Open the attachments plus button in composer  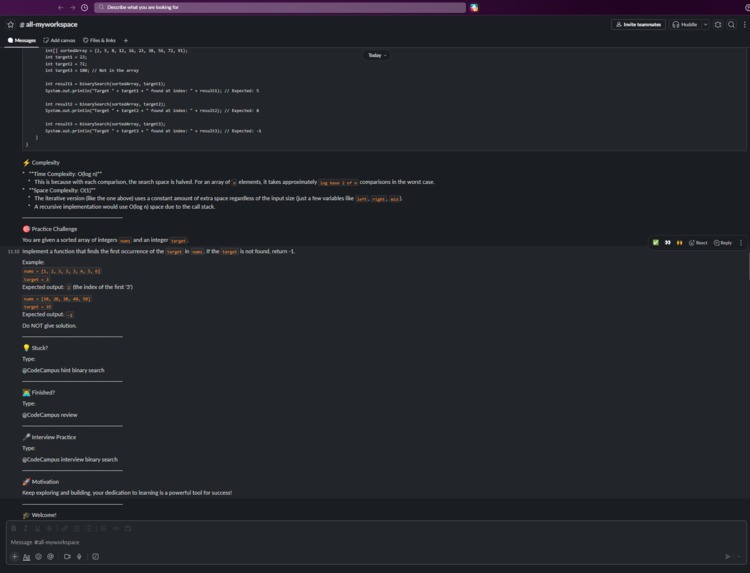point(14,557)
